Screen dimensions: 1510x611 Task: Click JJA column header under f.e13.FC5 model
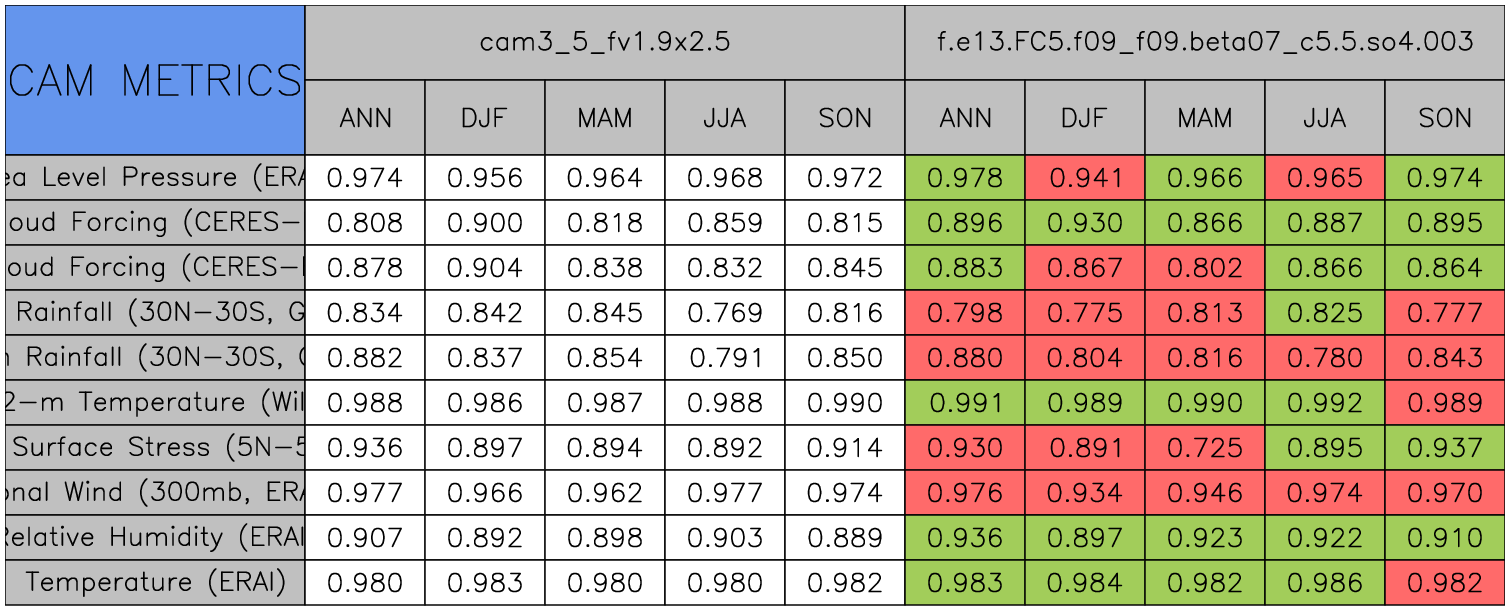[1325, 118]
